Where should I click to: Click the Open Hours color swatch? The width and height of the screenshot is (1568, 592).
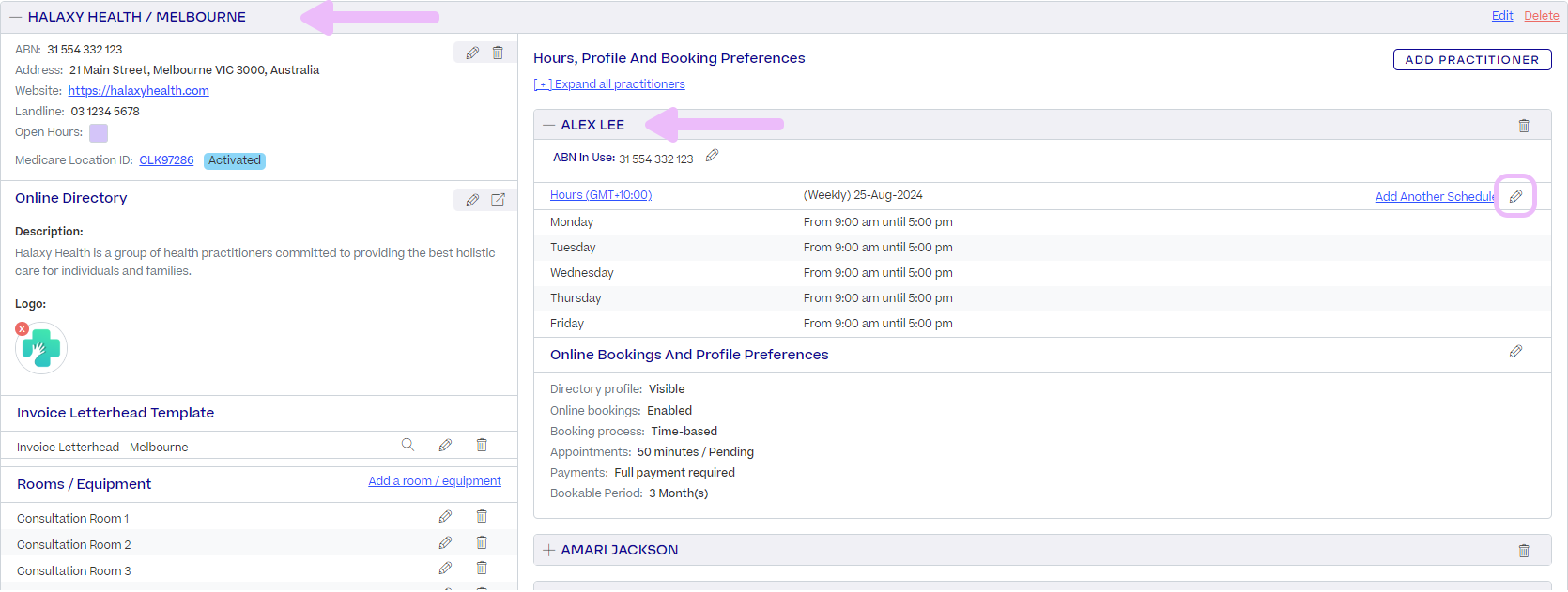(99, 133)
